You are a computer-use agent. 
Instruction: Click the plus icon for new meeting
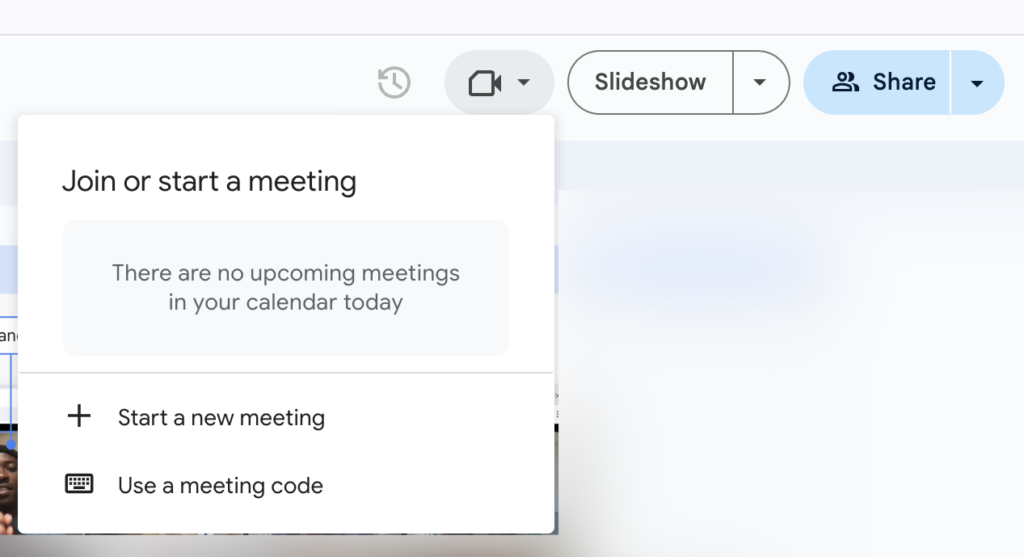click(x=78, y=416)
